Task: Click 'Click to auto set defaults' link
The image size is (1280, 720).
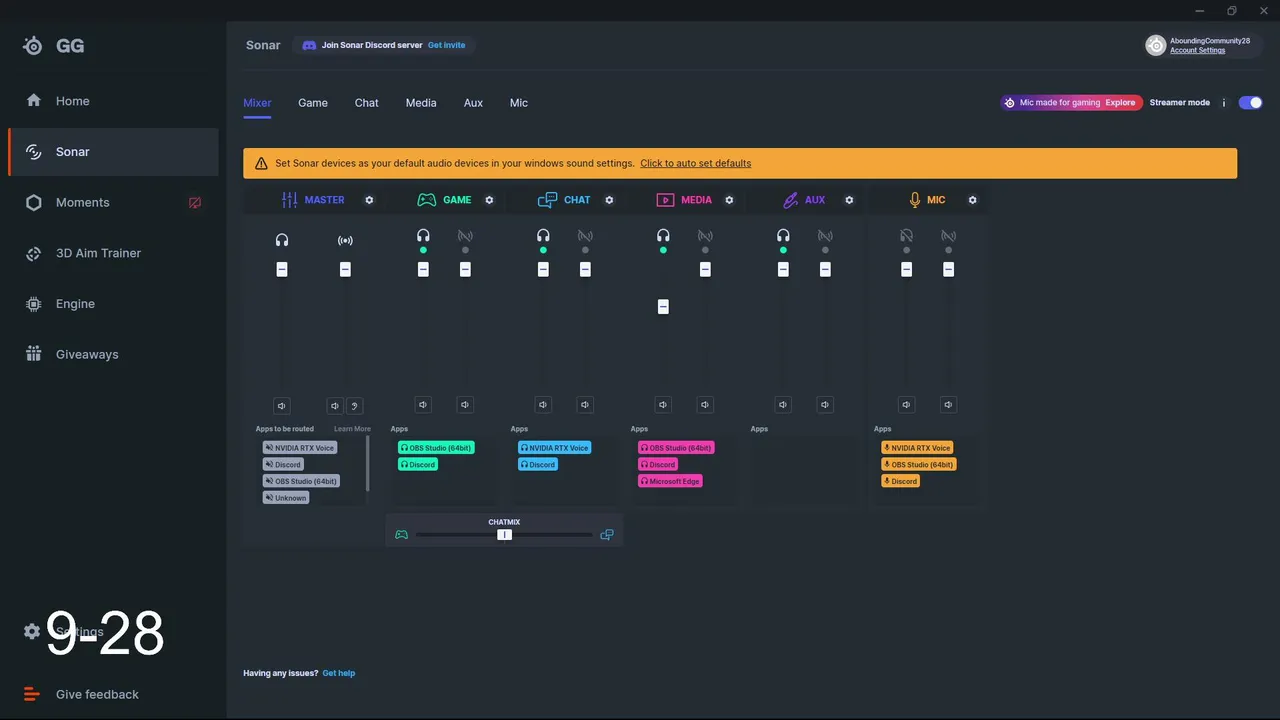Action: coord(695,163)
